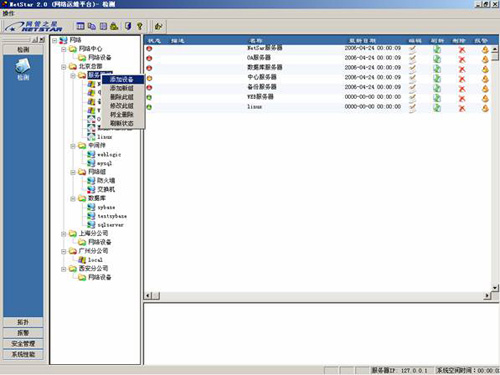Click the alarm bell icon for NetStar服务器
500x375 pixels.
pos(485,50)
